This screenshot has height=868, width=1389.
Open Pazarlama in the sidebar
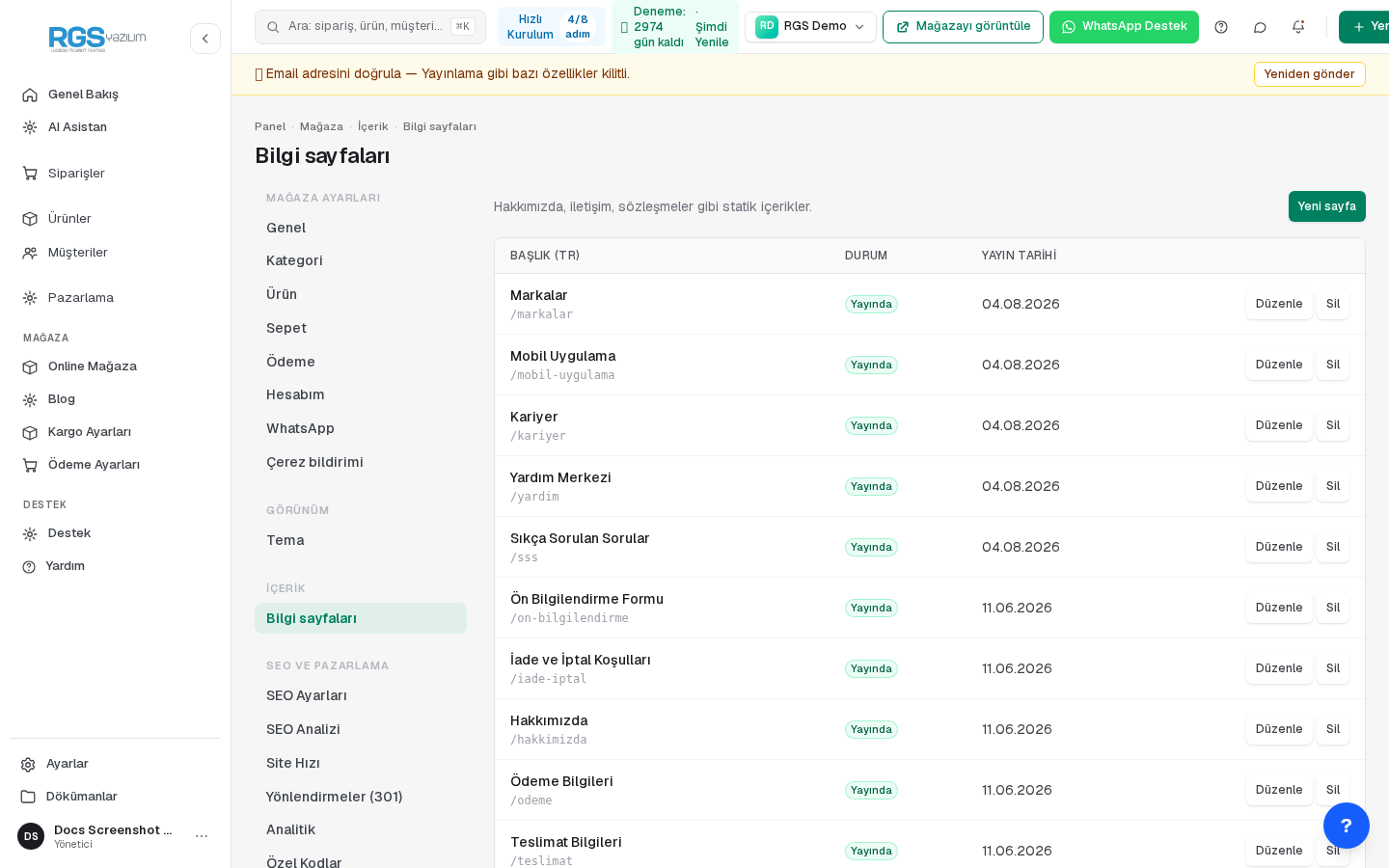click(x=115, y=298)
